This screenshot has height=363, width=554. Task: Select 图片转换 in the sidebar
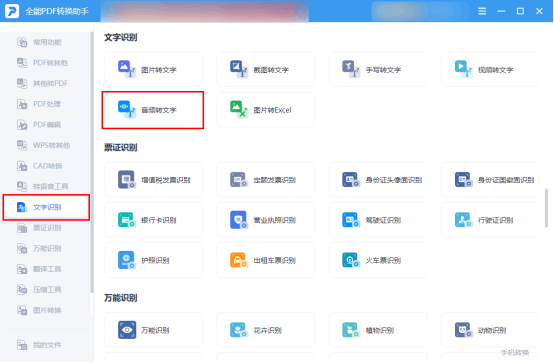[46, 310]
